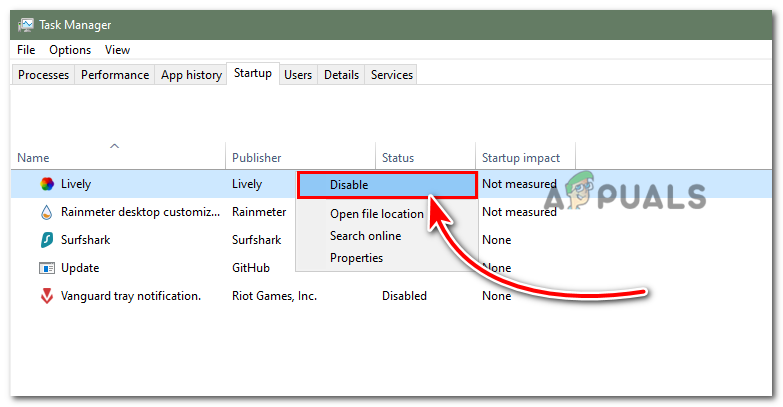This screenshot has width=783, height=407.
Task: Choose Disable in the context menu
Action: pos(387,185)
